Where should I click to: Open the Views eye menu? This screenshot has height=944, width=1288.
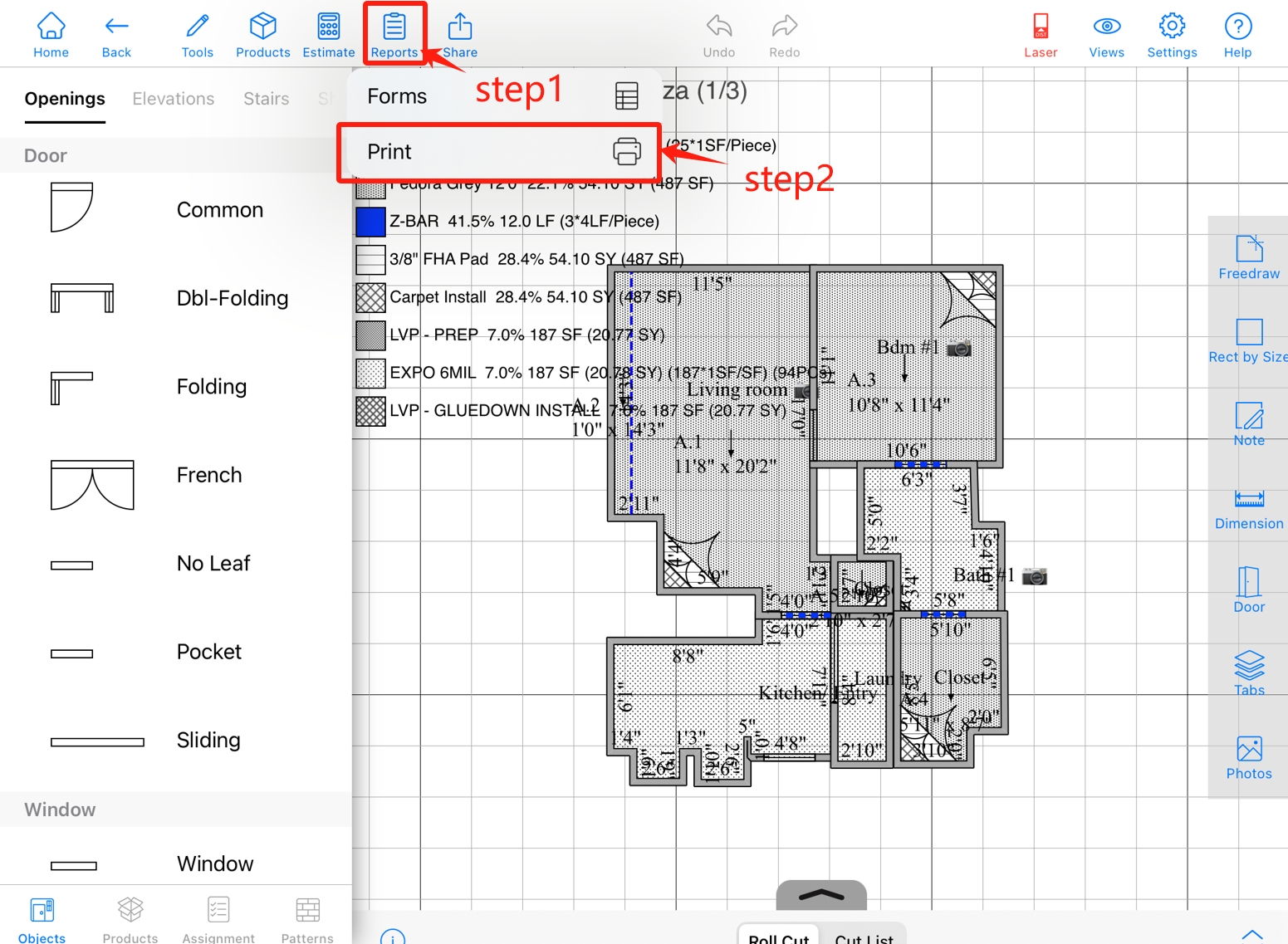pos(1106,36)
